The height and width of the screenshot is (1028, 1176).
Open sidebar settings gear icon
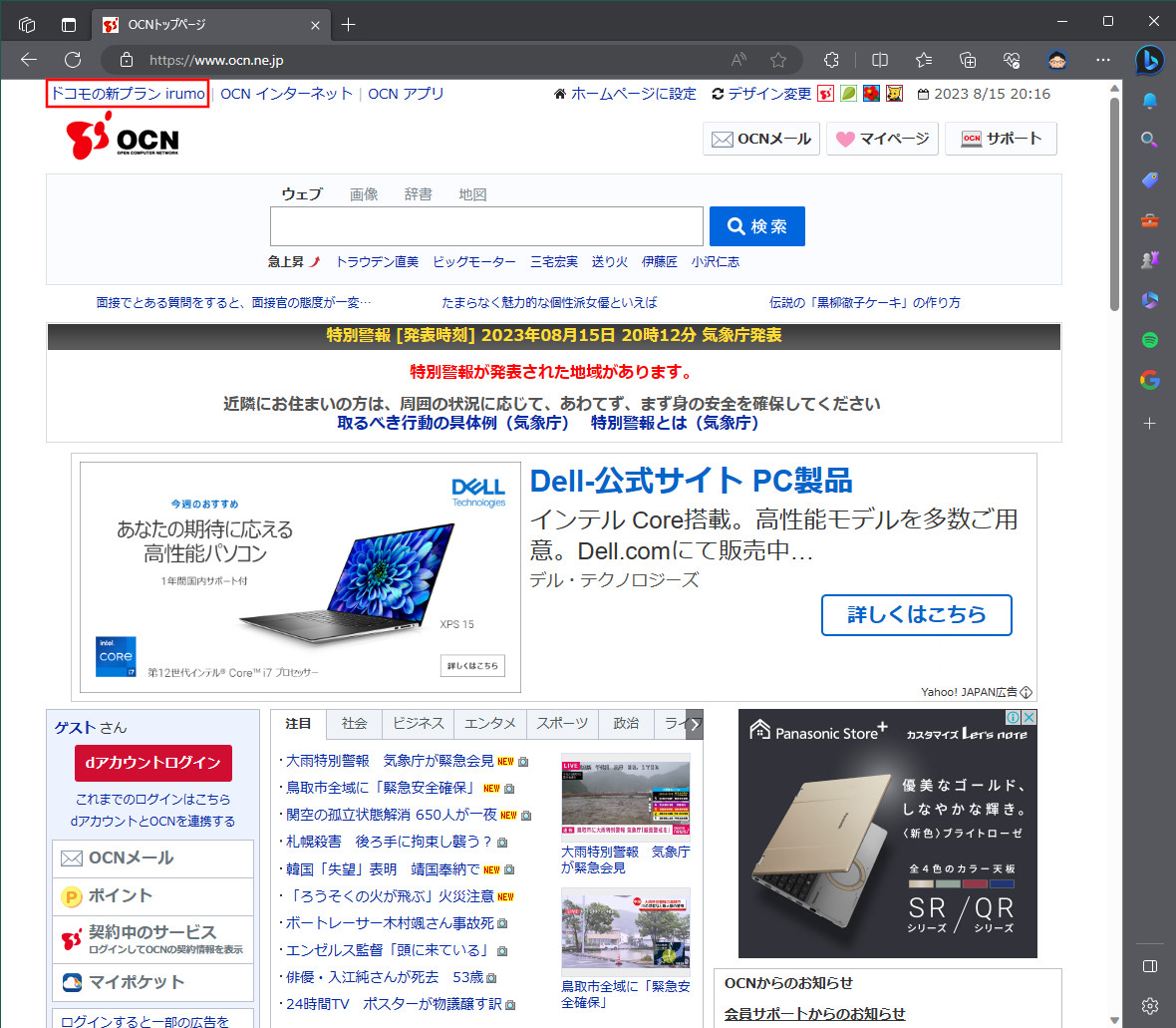pos(1149,1005)
